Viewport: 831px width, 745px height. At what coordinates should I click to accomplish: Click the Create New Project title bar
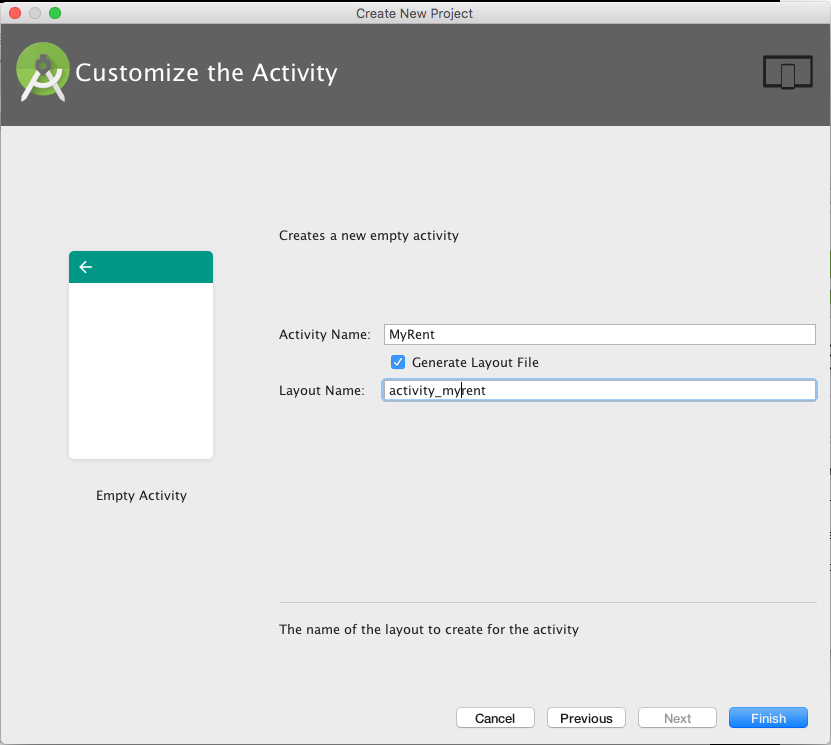(414, 13)
